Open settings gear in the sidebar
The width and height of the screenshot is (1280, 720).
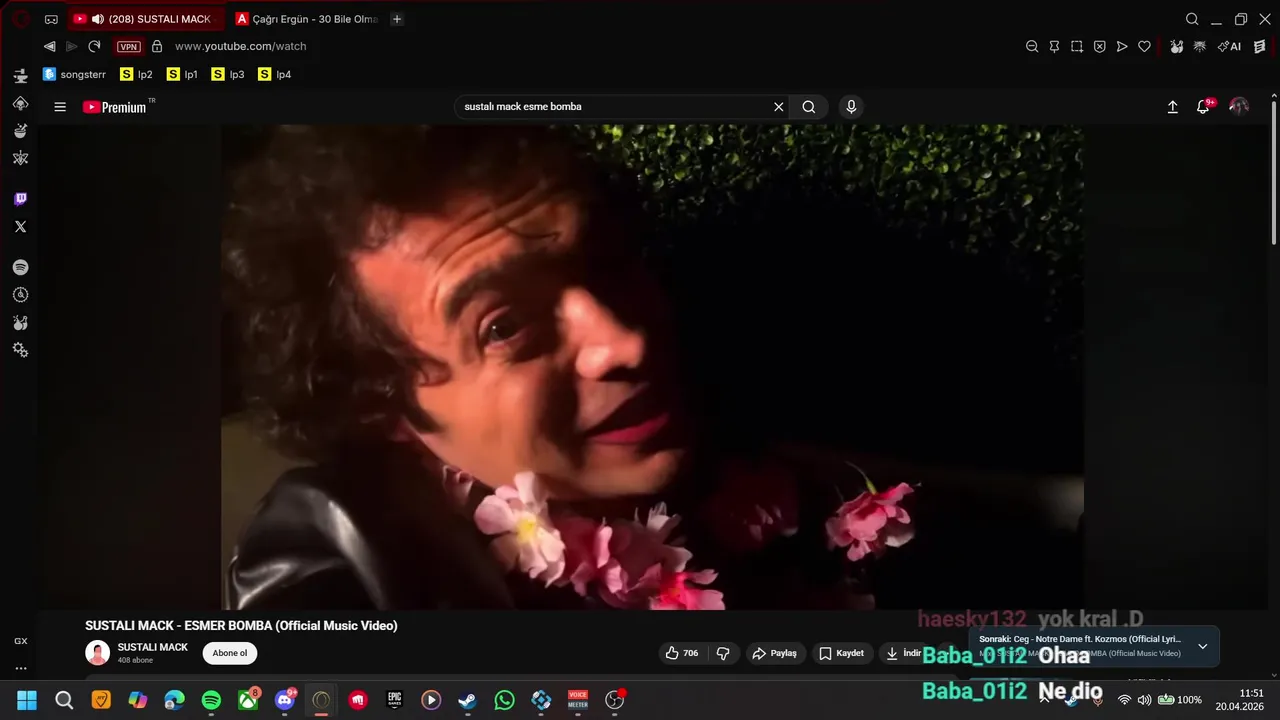[x=20, y=350]
